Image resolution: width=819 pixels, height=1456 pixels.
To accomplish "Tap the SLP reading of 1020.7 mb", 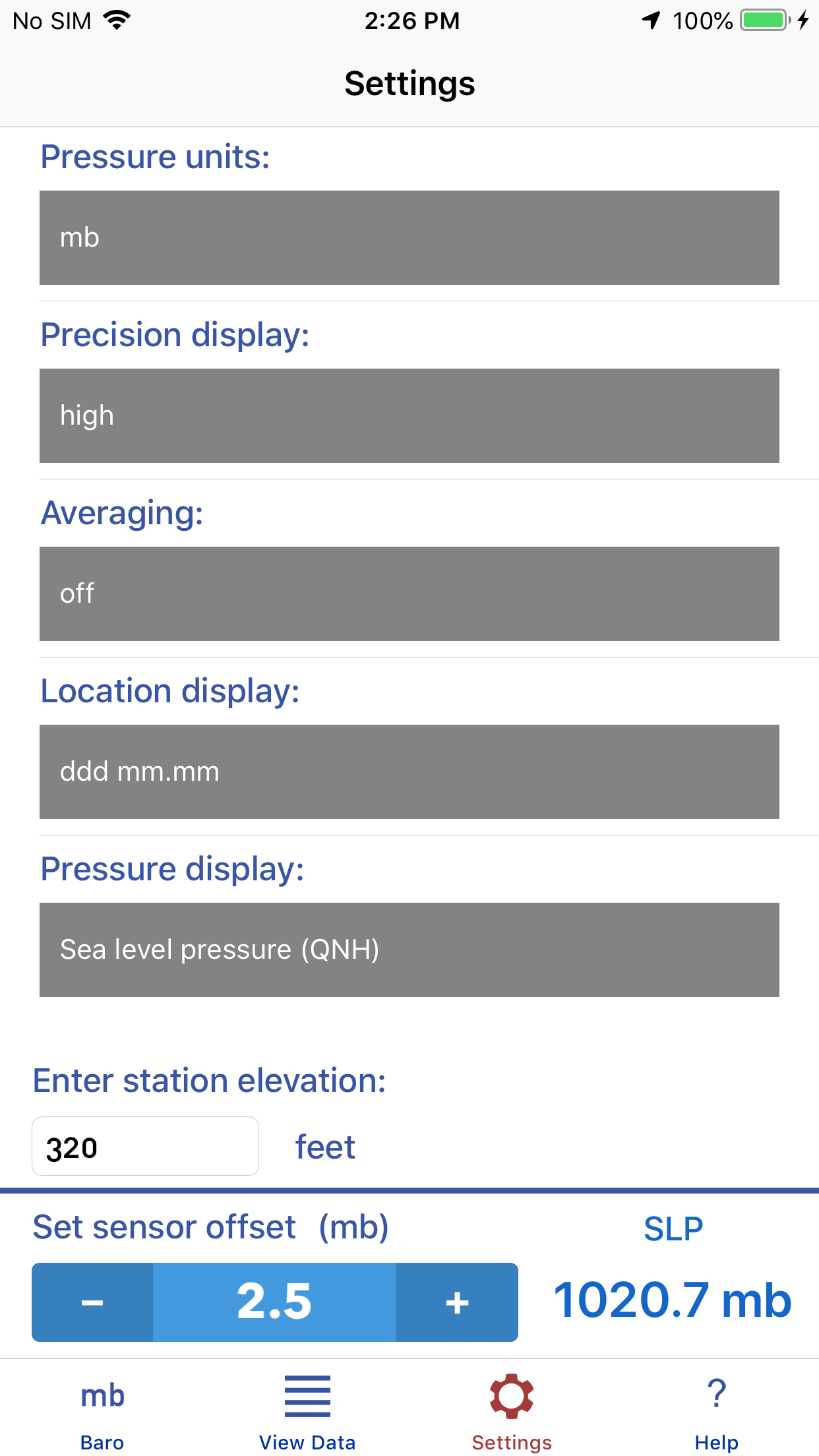I will [x=672, y=1301].
